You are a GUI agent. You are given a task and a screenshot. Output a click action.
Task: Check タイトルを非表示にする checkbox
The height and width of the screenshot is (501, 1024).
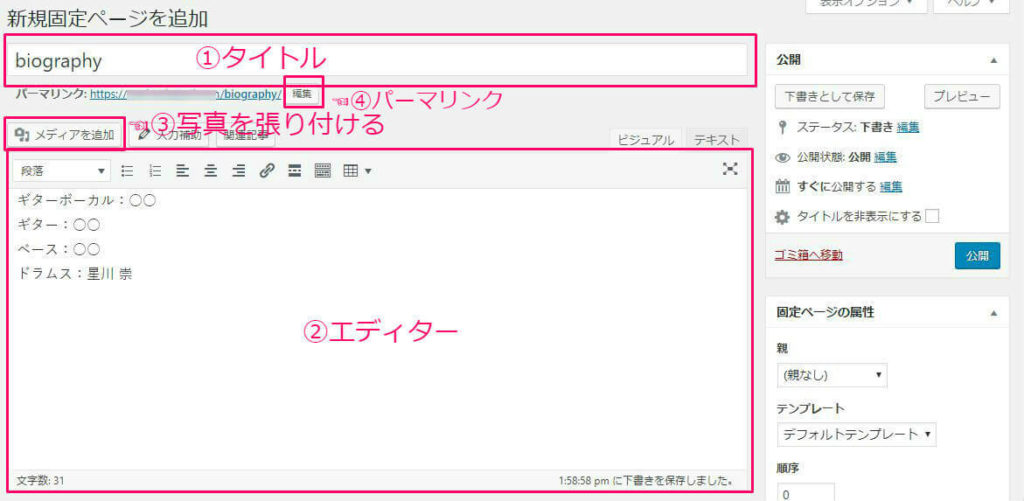pyautogui.click(x=932, y=217)
